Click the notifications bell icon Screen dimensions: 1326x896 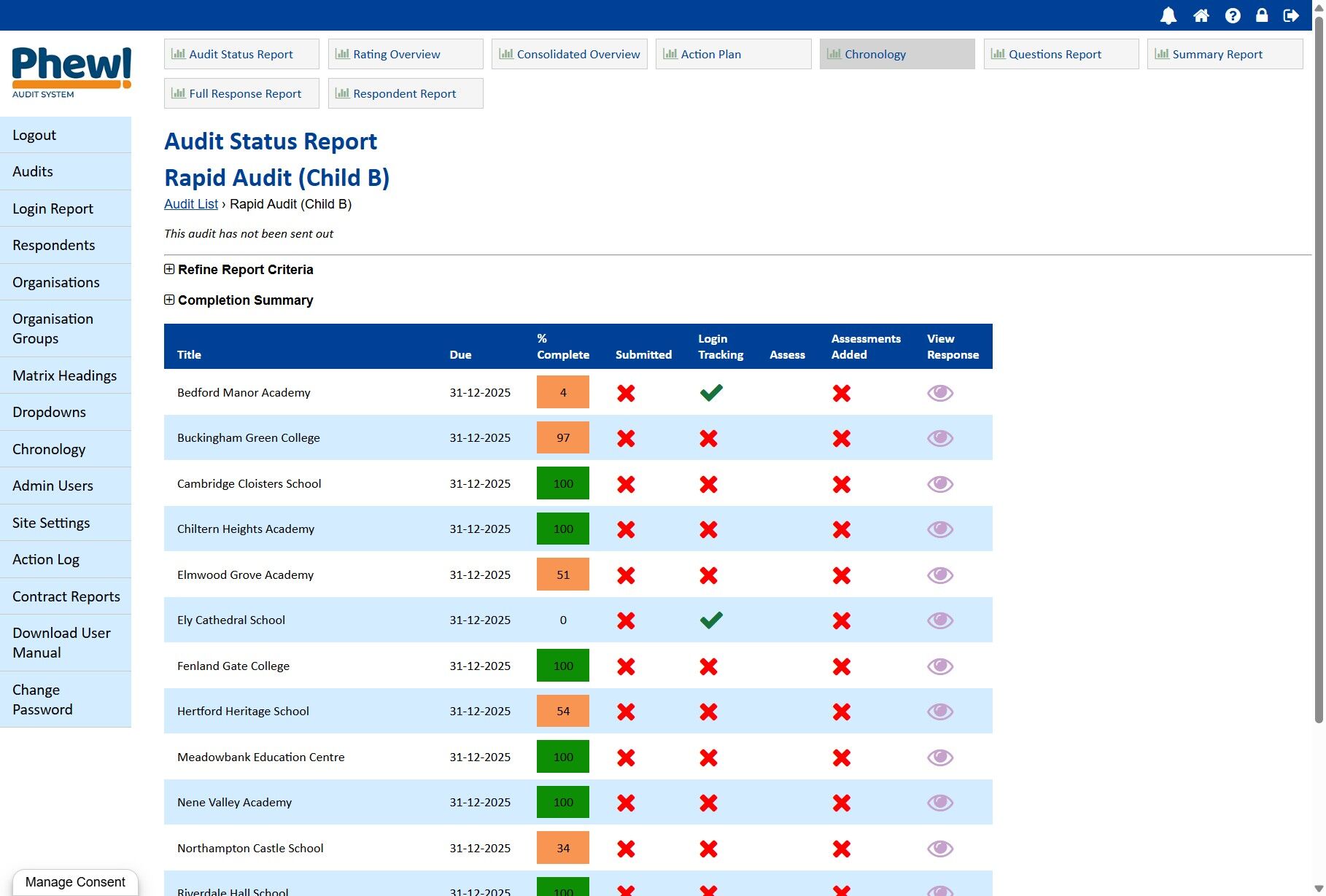[1168, 15]
